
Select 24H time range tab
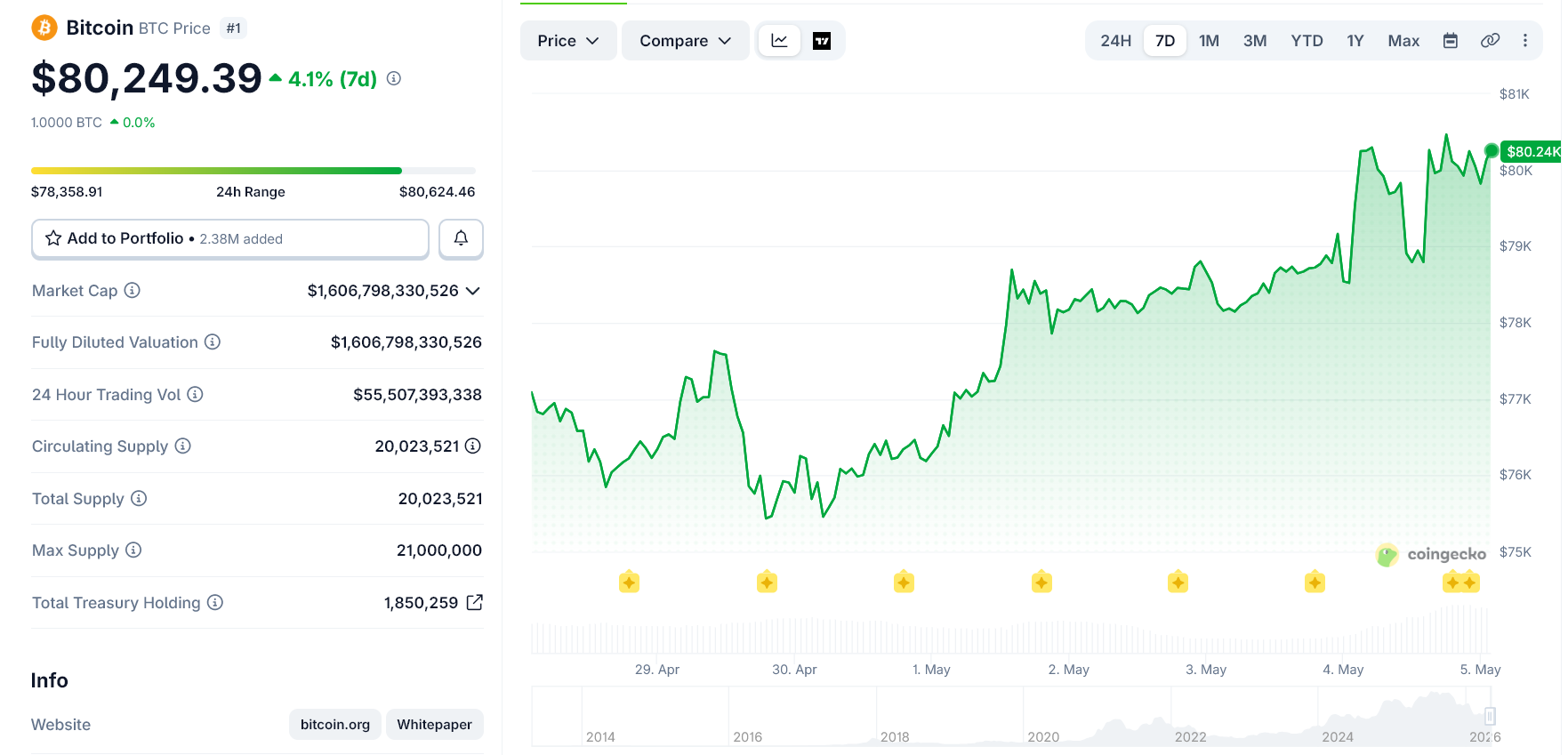point(1115,41)
